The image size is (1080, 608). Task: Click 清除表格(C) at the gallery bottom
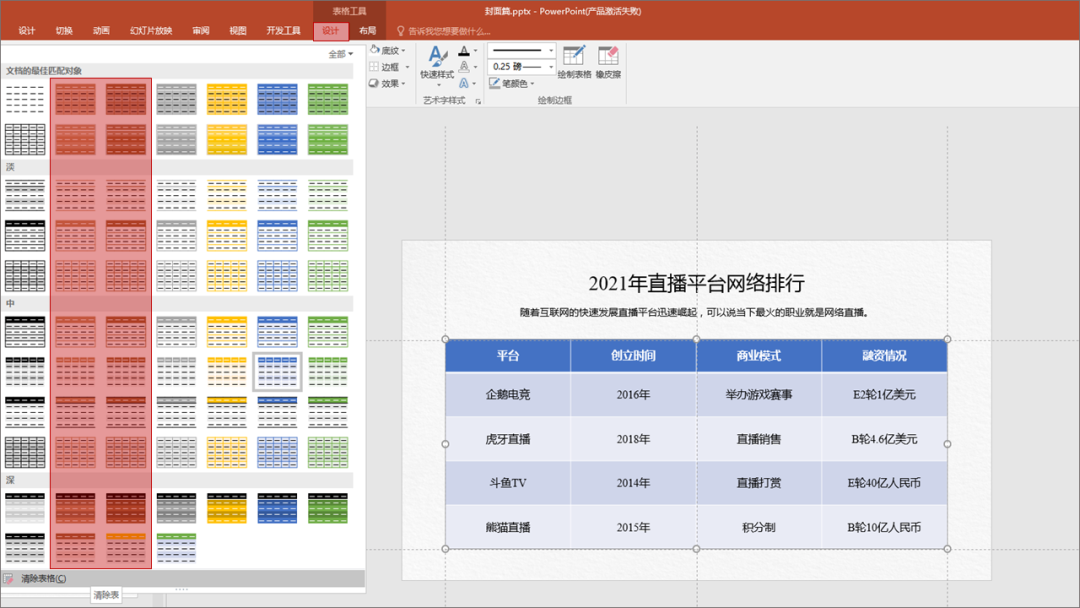pos(183,578)
